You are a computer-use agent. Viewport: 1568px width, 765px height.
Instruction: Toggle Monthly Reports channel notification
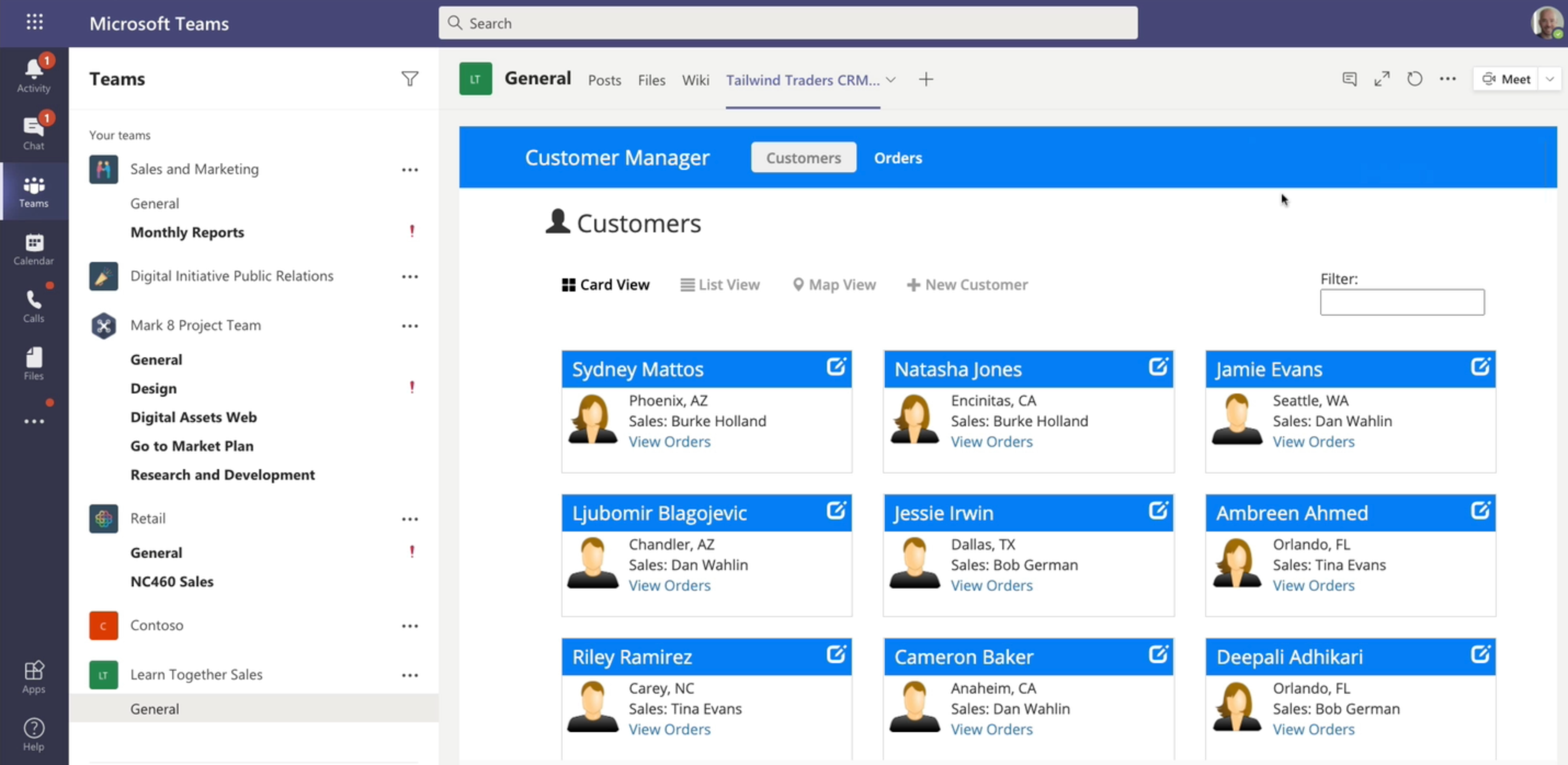tap(412, 232)
